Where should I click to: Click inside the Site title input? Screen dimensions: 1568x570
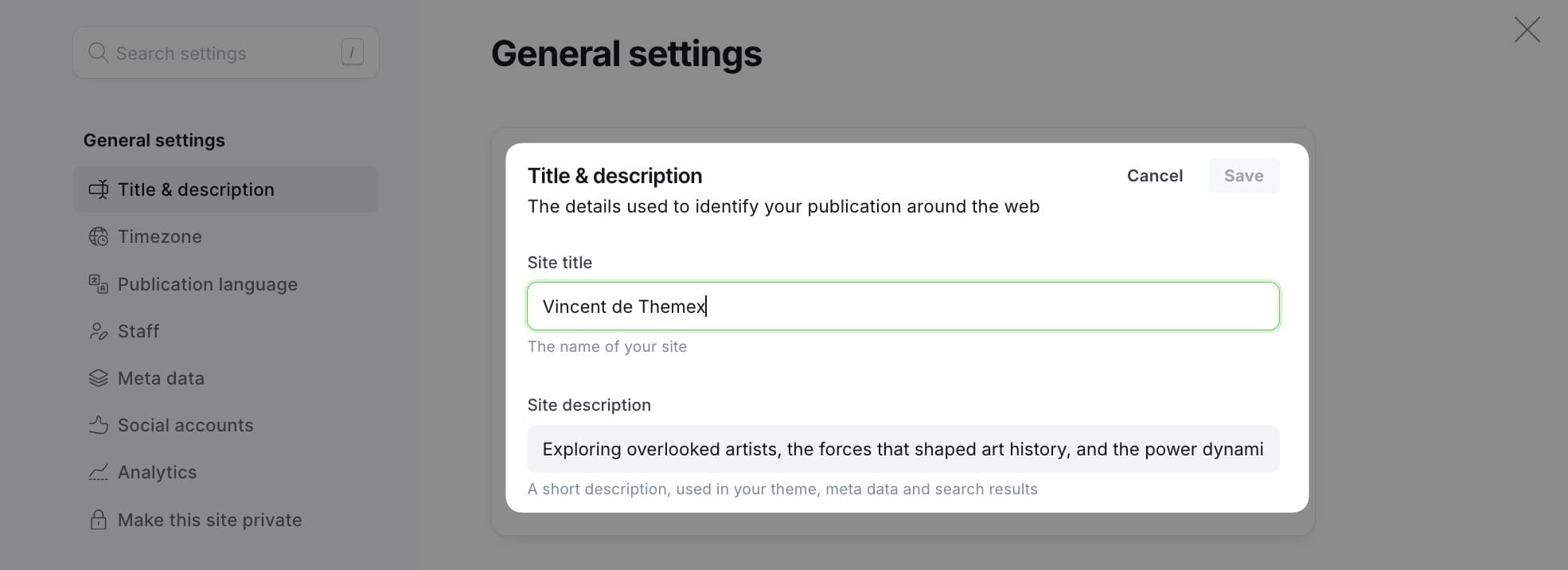pyautogui.click(x=903, y=306)
